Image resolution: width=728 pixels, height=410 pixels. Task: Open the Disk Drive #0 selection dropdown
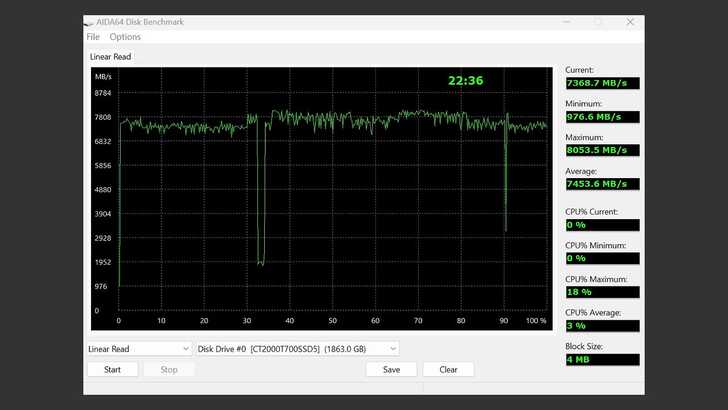(x=297, y=349)
